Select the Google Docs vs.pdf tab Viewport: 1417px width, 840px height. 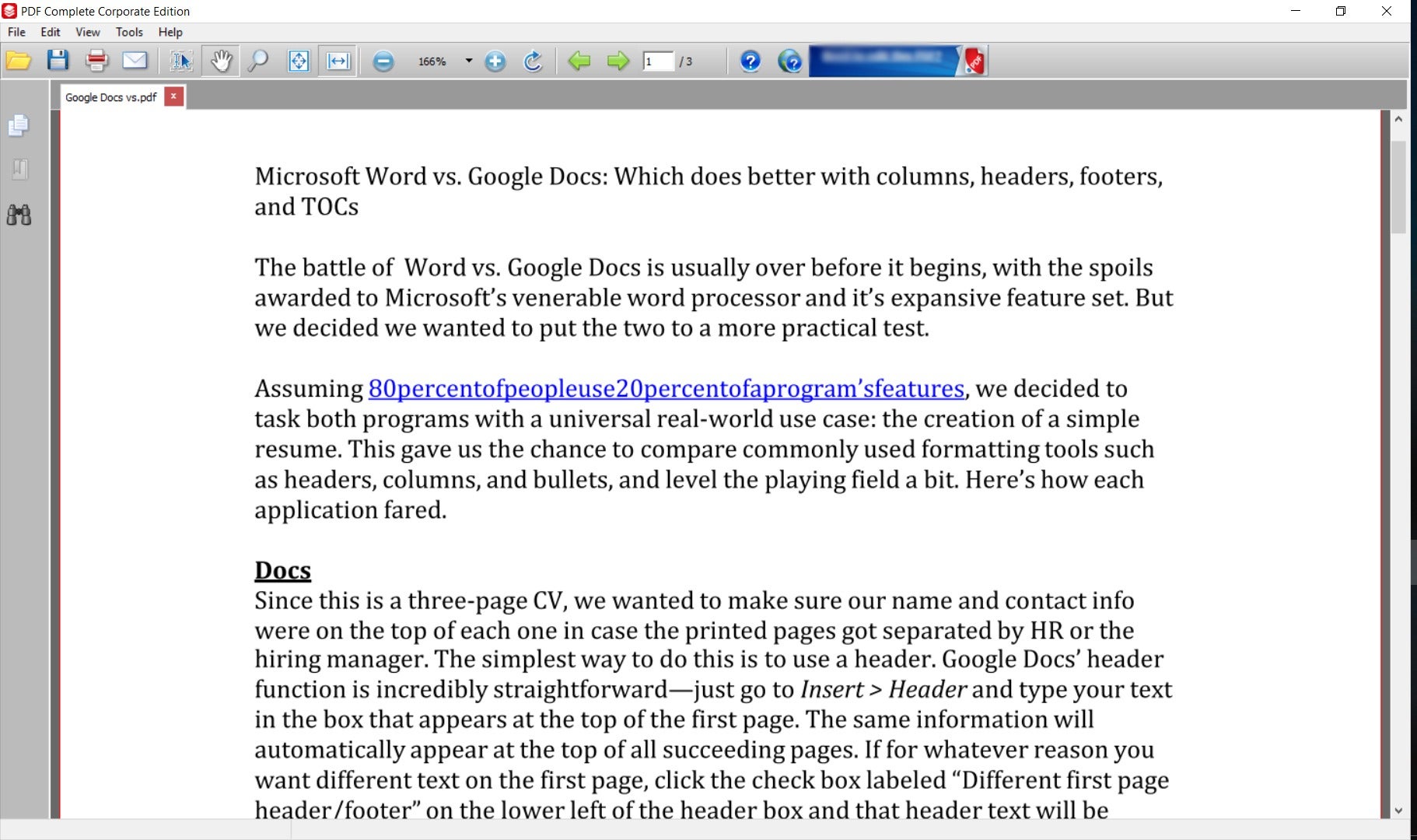tap(111, 97)
